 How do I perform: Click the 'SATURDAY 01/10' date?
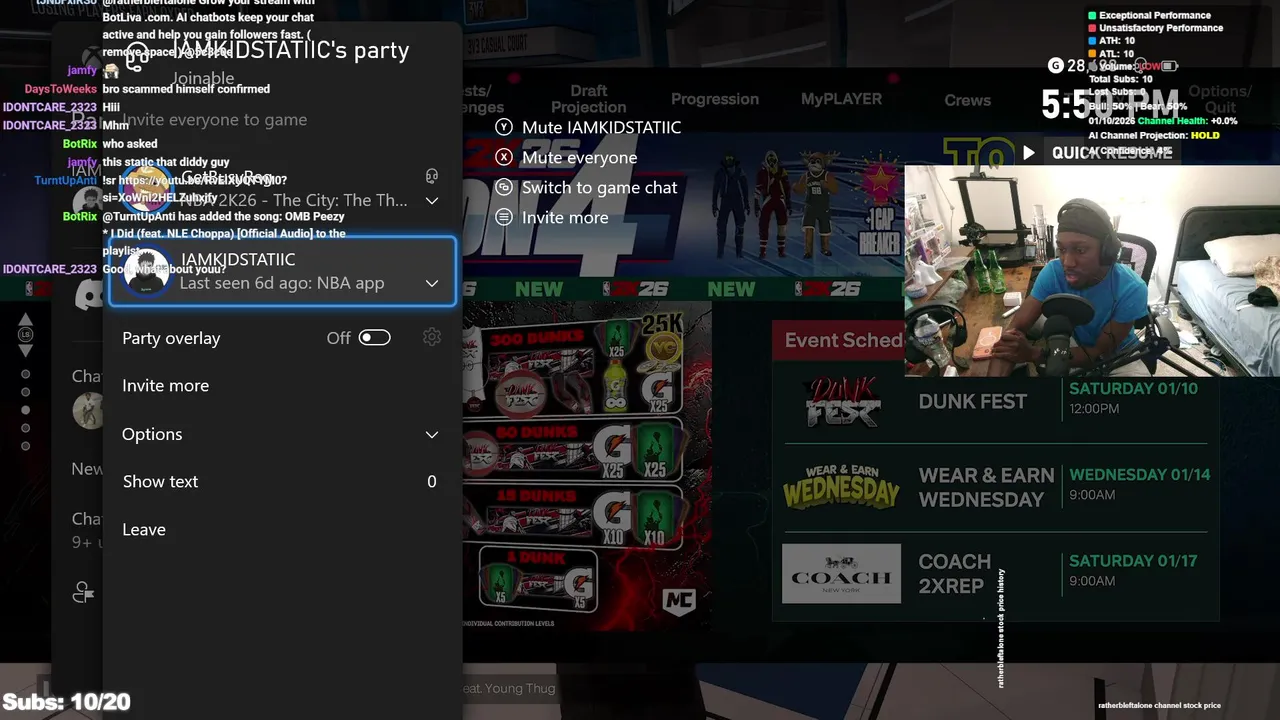coord(1133,388)
